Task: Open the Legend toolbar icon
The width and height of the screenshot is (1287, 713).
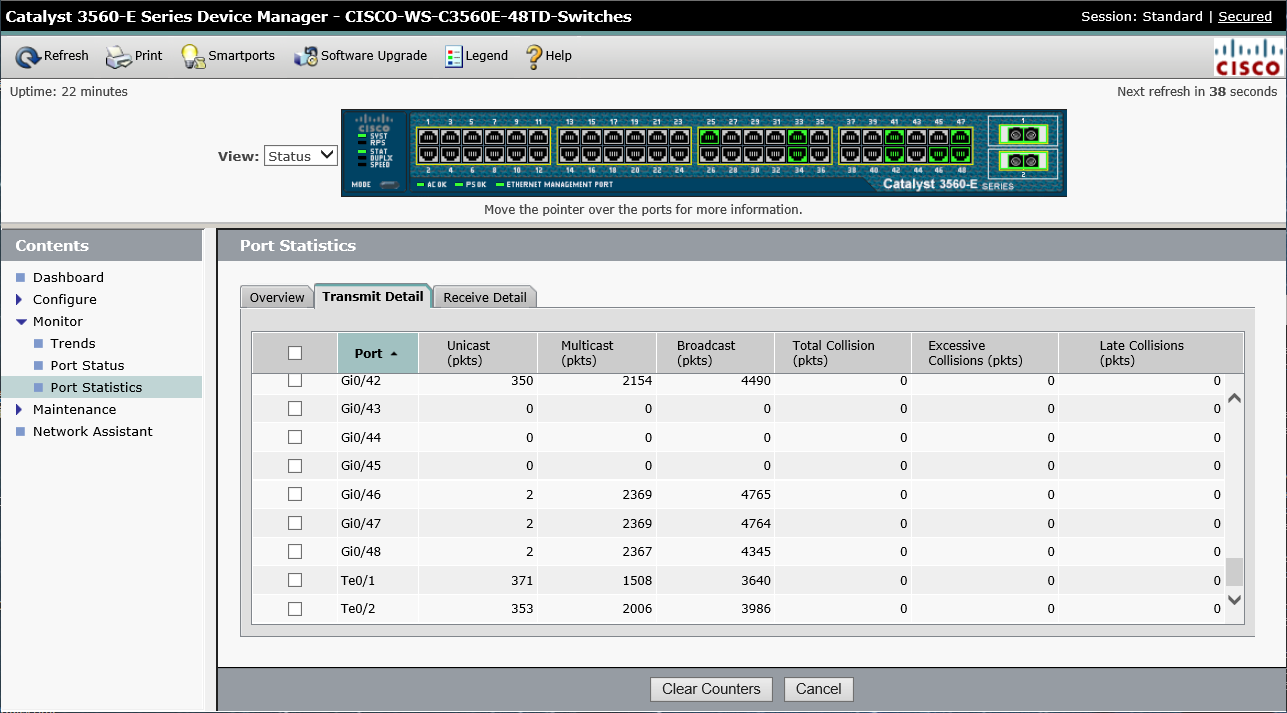Action: click(476, 56)
